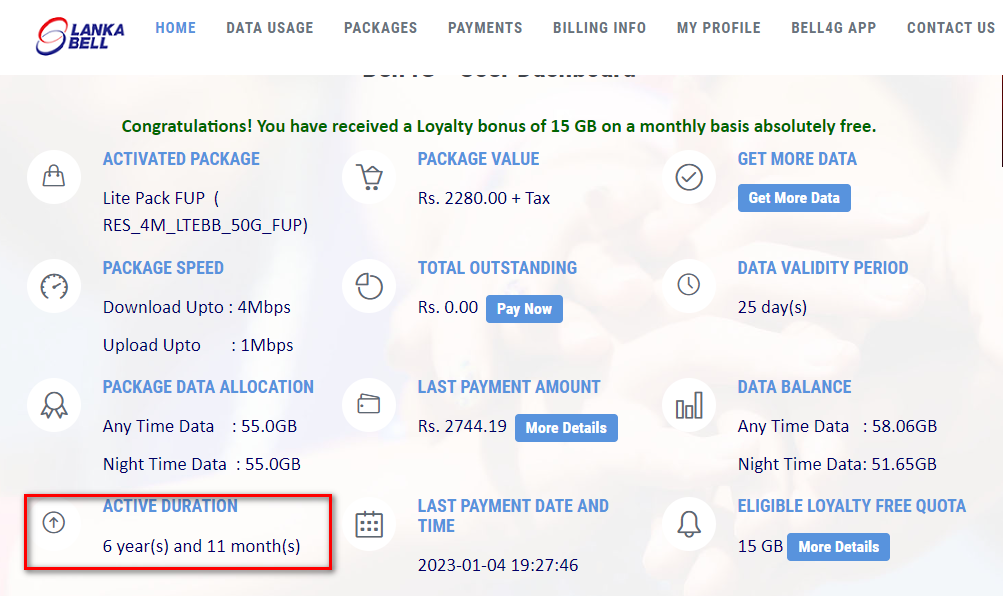The width and height of the screenshot is (1003, 600).
Task: Navigate to PAYMENTS
Action: pos(485,28)
